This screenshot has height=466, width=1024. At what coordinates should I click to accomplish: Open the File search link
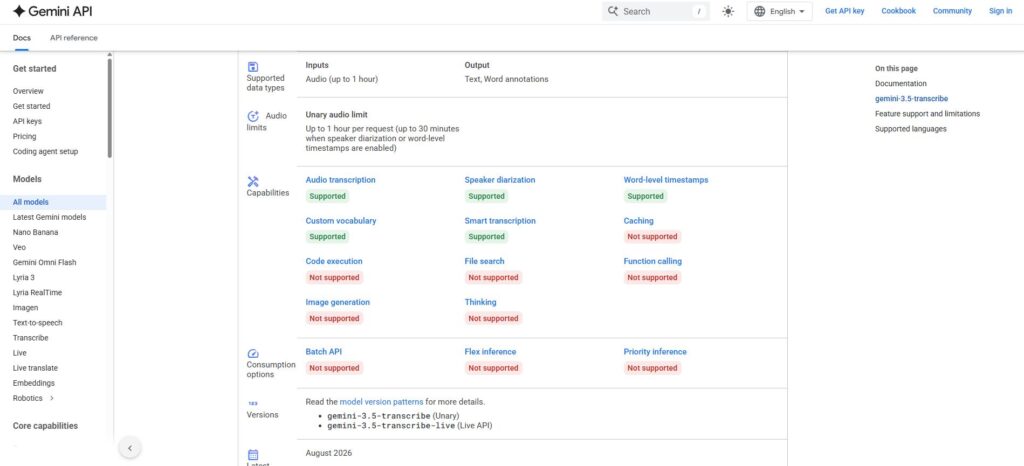pos(485,261)
